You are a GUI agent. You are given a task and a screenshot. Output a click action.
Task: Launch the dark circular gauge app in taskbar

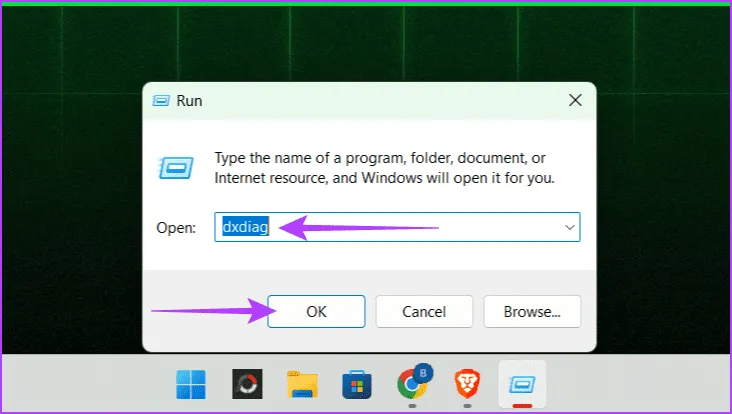pyautogui.click(x=245, y=383)
